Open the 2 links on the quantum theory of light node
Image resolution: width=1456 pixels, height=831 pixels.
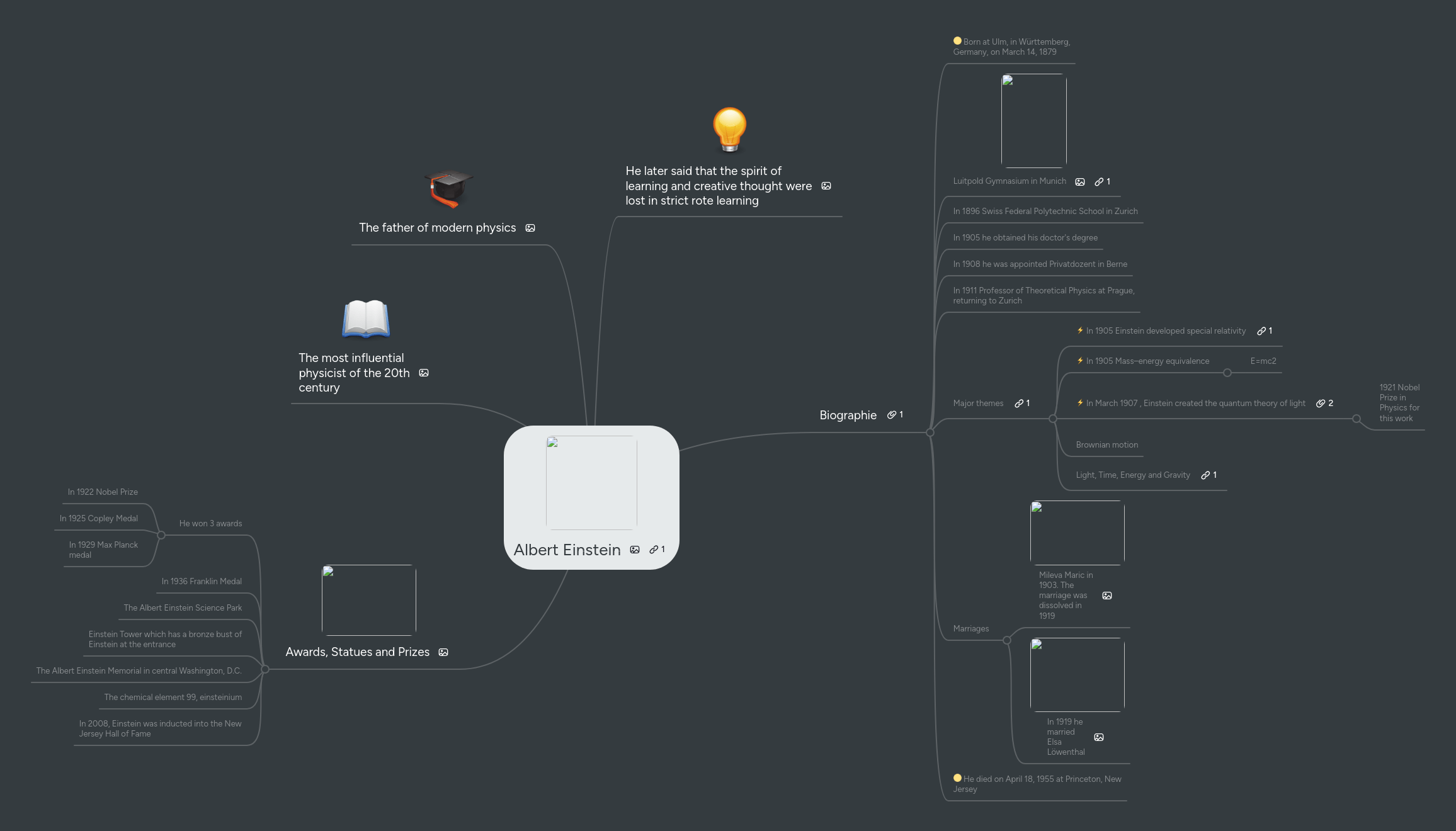[1321, 403]
